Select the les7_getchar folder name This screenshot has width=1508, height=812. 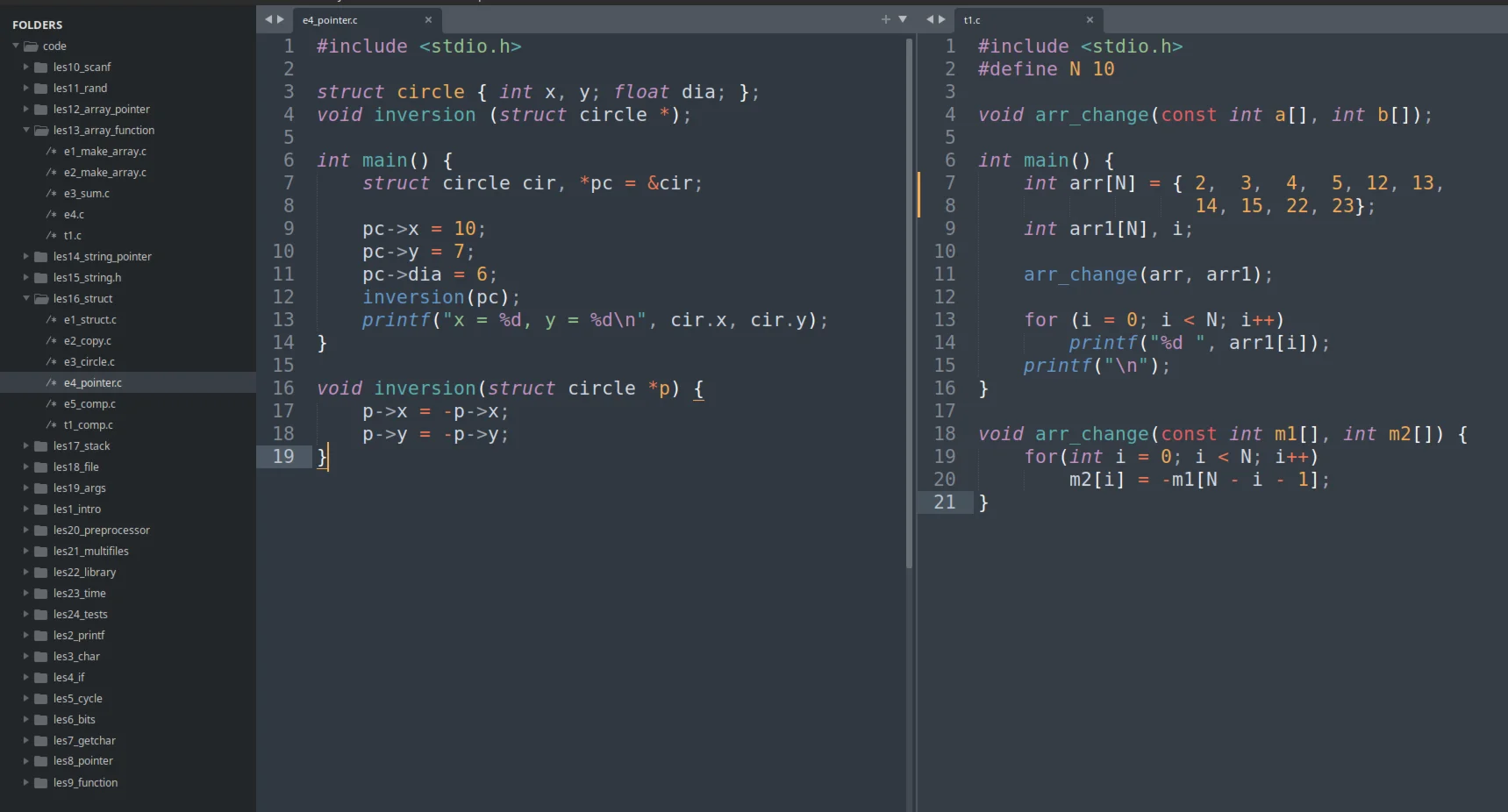84,741
